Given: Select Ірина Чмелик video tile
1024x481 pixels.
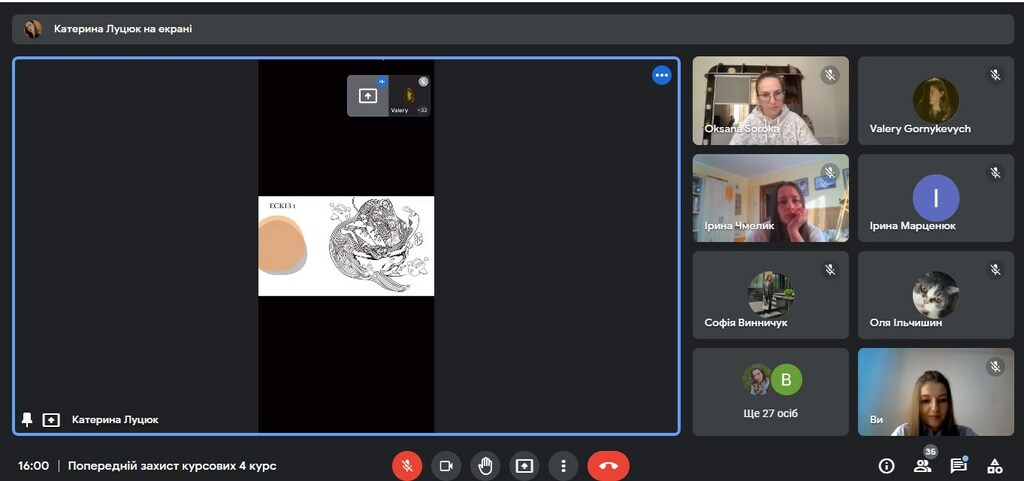Looking at the screenshot, I should coord(771,198).
